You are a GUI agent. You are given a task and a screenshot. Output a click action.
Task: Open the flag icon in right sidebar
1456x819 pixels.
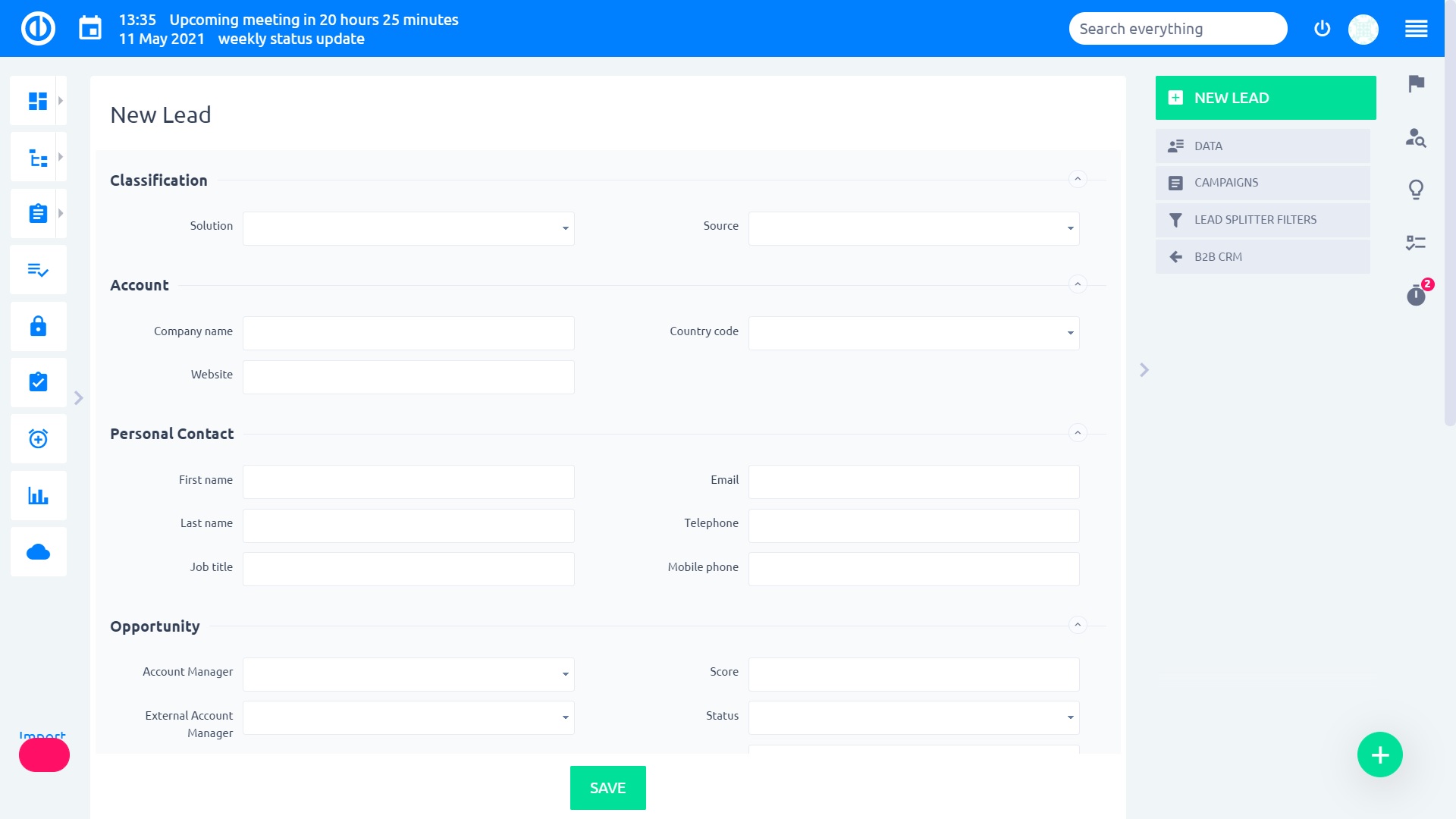click(x=1415, y=85)
